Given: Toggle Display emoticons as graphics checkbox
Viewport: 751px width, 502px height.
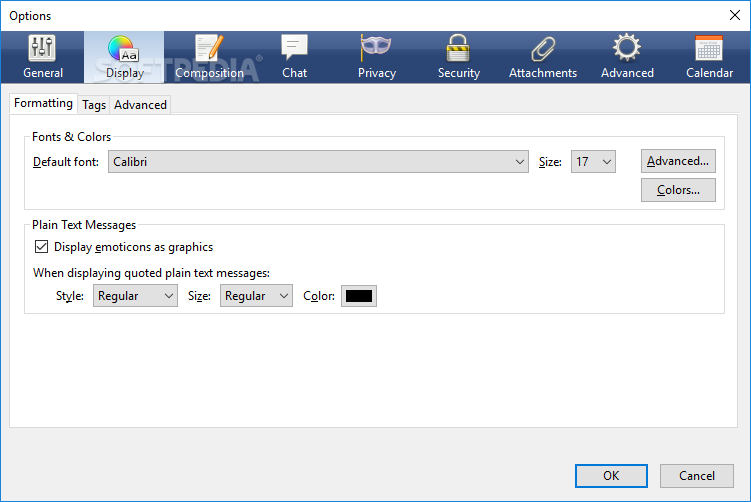Looking at the screenshot, I should [41, 247].
